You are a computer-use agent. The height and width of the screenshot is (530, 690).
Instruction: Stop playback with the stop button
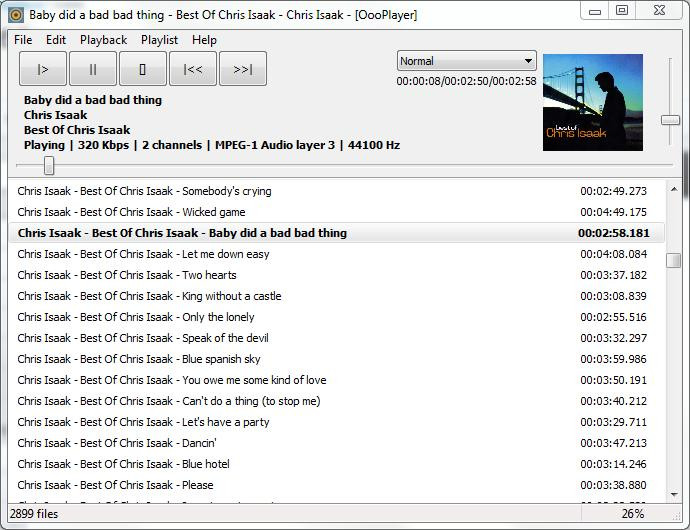pyautogui.click(x=143, y=69)
